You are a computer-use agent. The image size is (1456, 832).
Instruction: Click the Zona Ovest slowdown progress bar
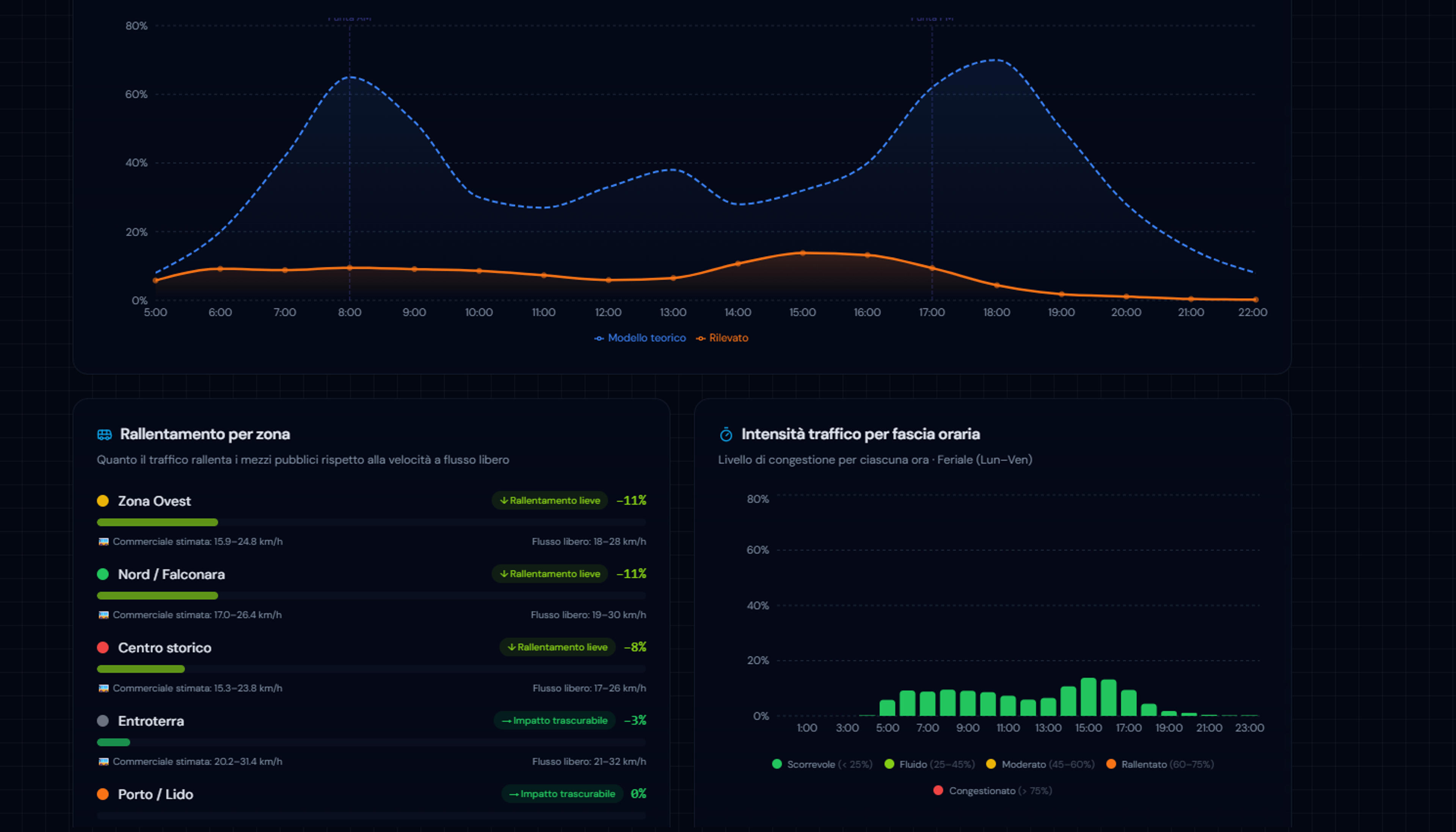coord(371,522)
